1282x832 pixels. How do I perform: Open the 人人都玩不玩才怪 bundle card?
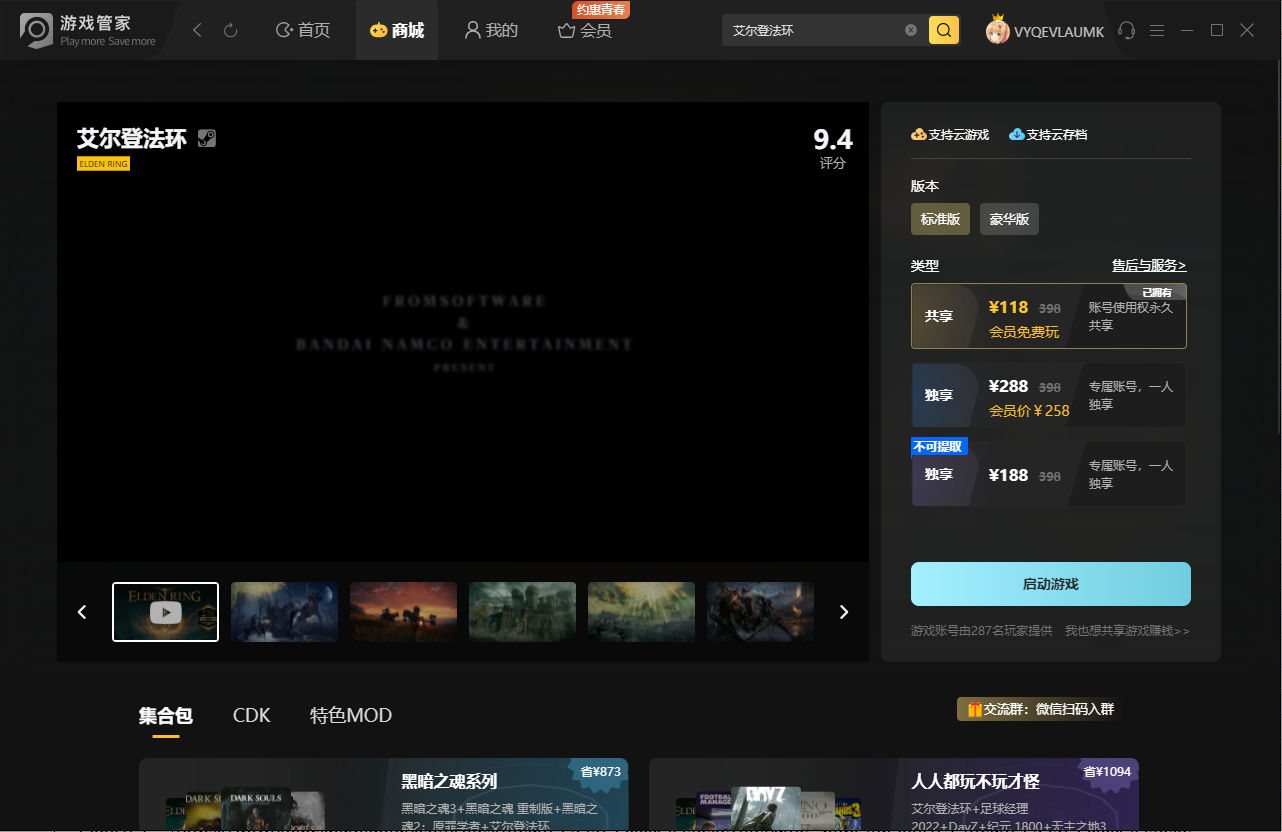click(894, 794)
